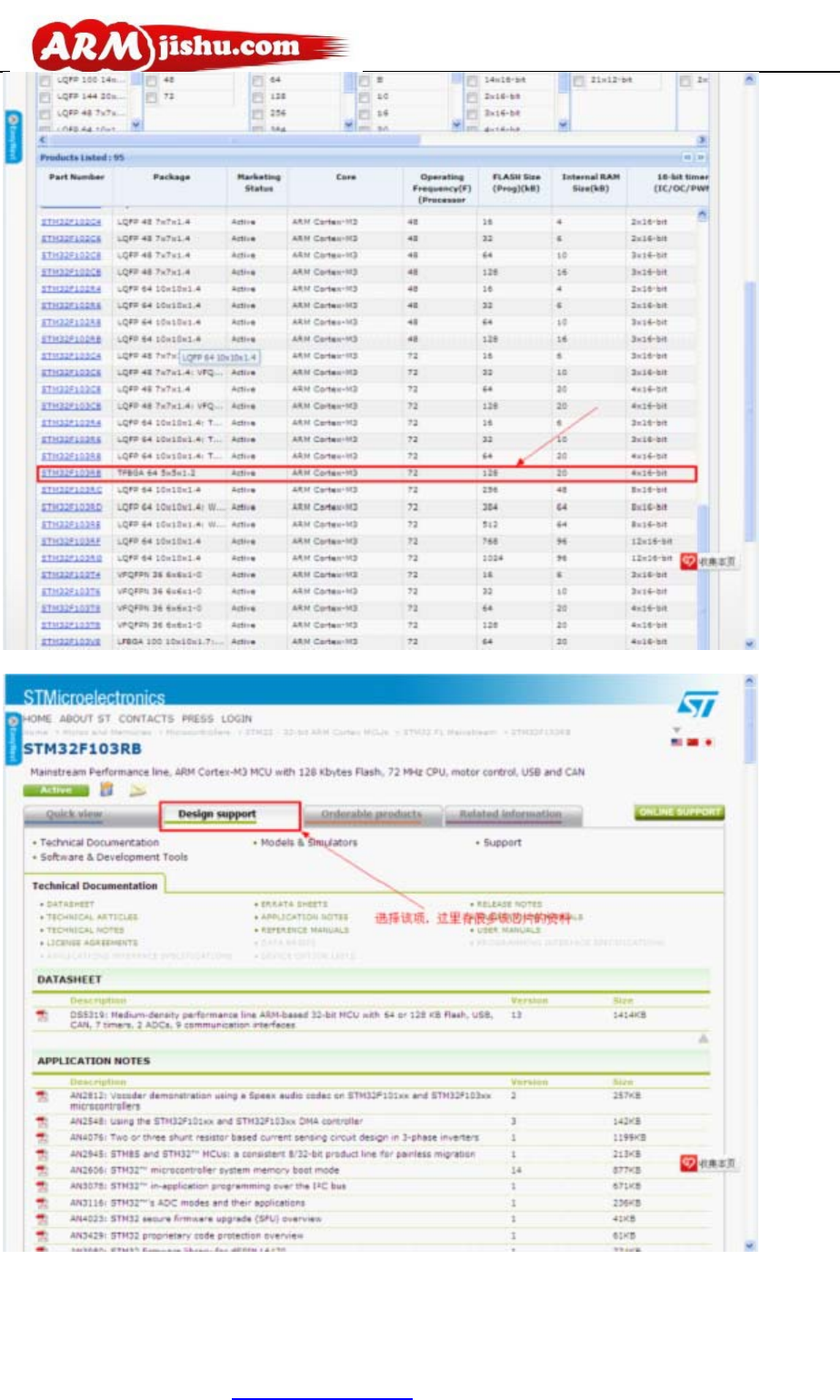Click right icon button right of Products Listed
The height and width of the screenshot is (1400, 840).
(700, 157)
